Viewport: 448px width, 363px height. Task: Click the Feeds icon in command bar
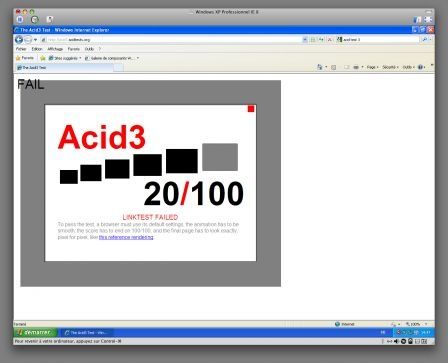(x=333, y=67)
